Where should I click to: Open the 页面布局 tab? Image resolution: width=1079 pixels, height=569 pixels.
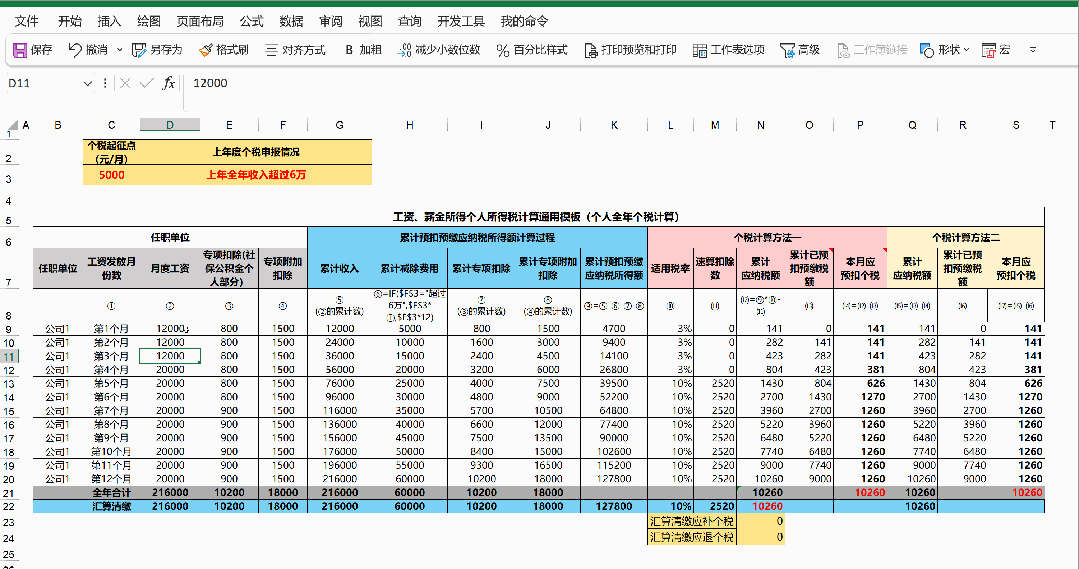pos(200,21)
